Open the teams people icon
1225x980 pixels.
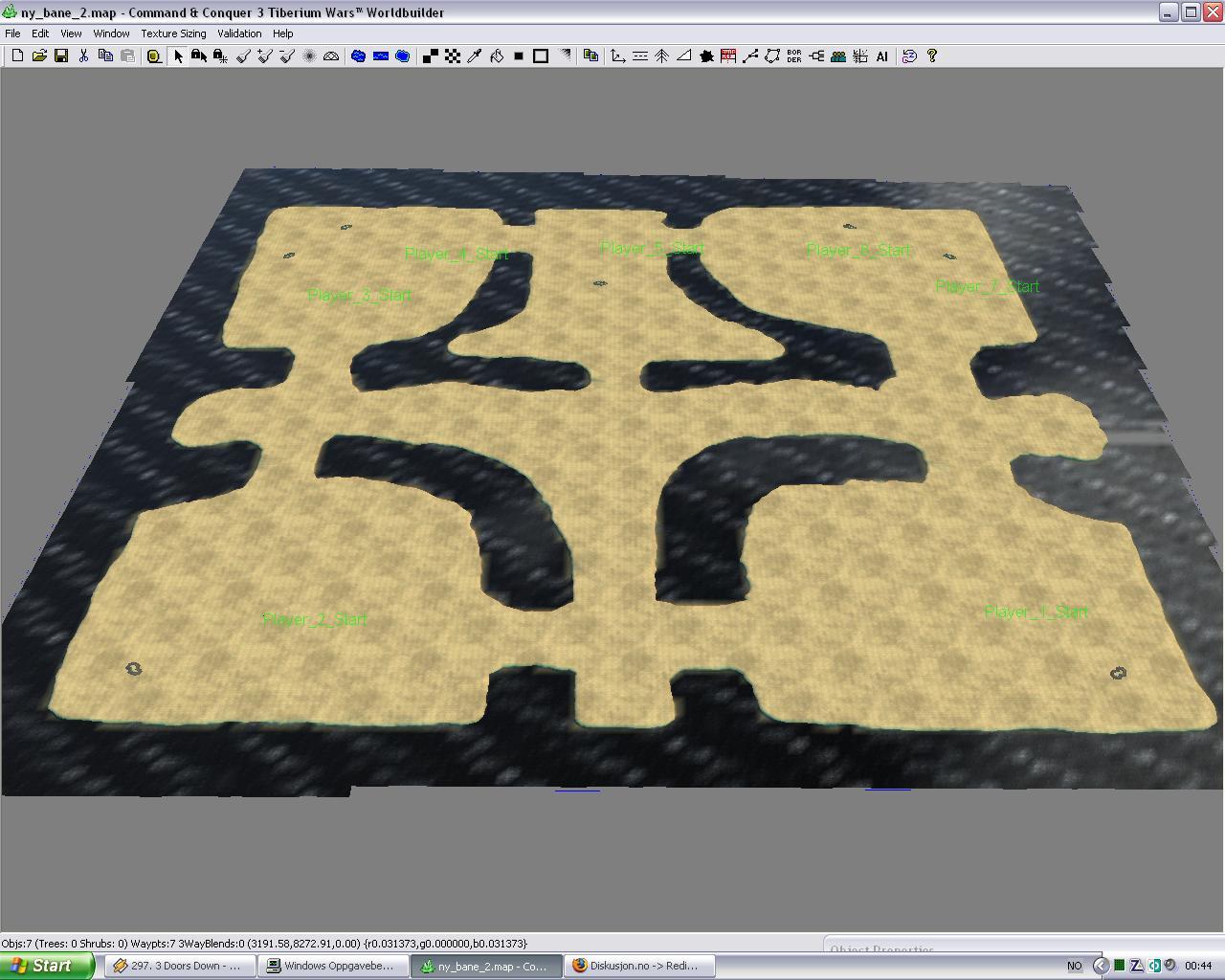pos(838,56)
